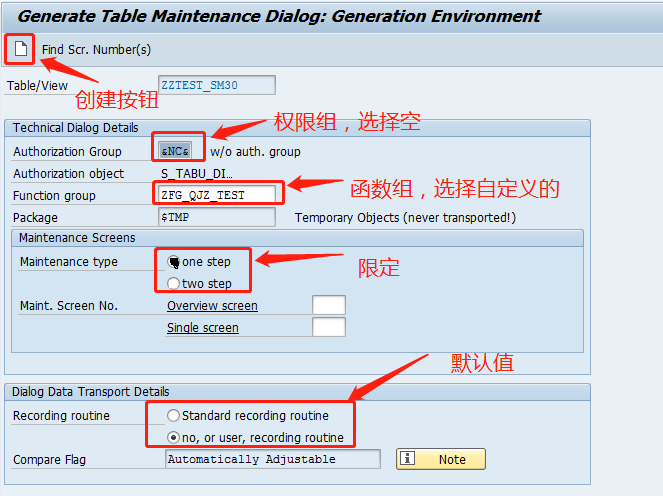The height and width of the screenshot is (496, 663).
Task: Select the two step maintenance type
Action: tap(173, 283)
